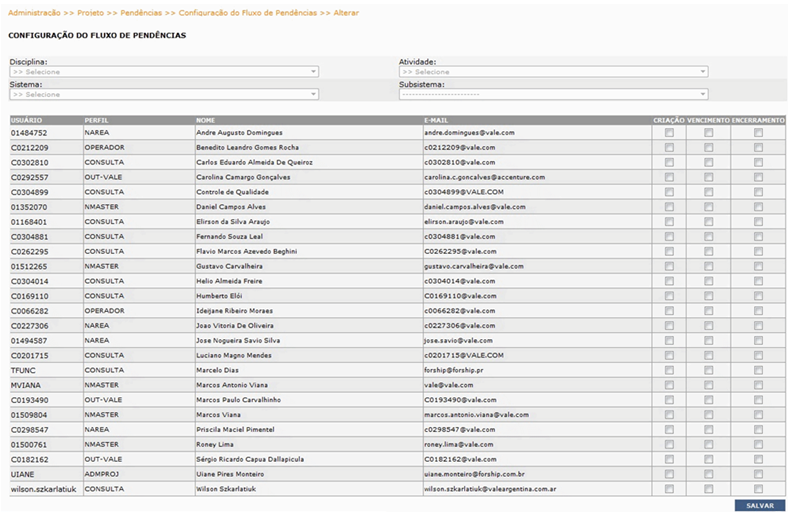This screenshot has height=515, width=792.
Task: Open the Atividade dropdown
Action: coord(553,72)
